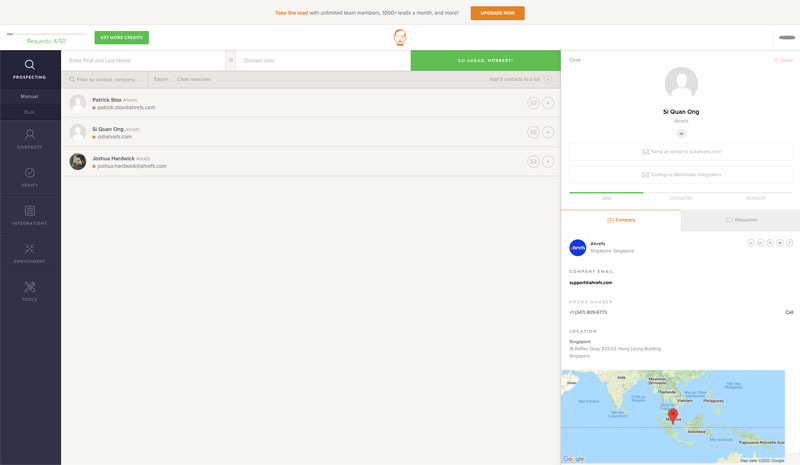This screenshot has height=465, width=800.
Task: Click the requests usage progress bar
Action: (46, 34)
